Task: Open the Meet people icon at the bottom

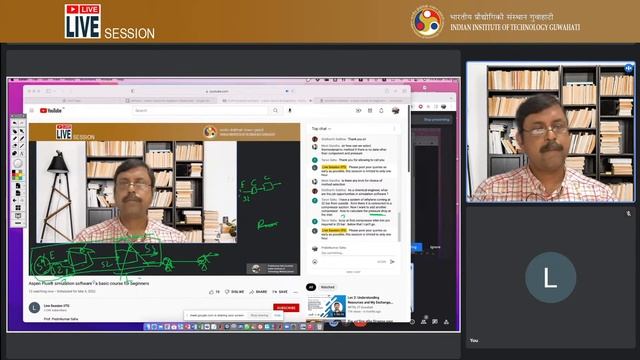Action: (x=424, y=322)
